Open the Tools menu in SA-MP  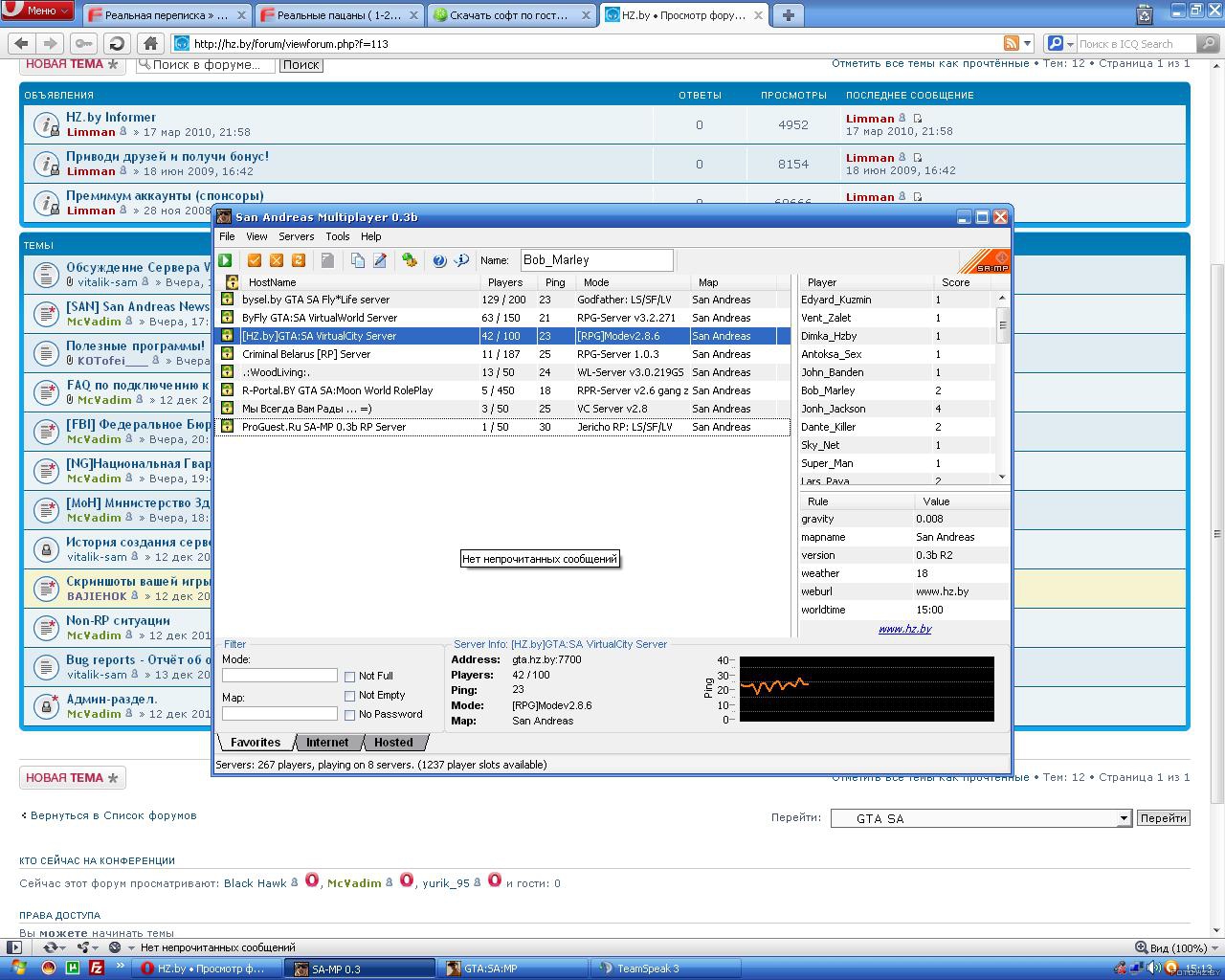[337, 236]
